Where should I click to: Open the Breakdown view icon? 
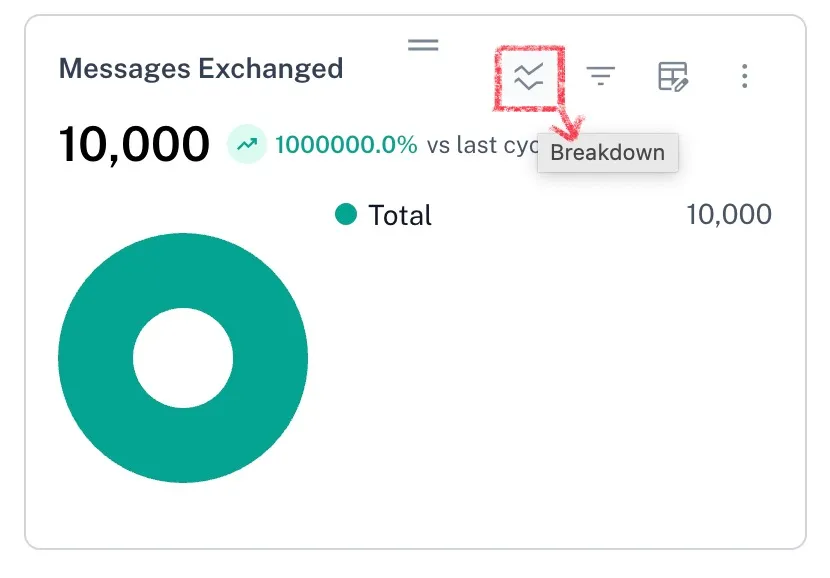(x=528, y=76)
